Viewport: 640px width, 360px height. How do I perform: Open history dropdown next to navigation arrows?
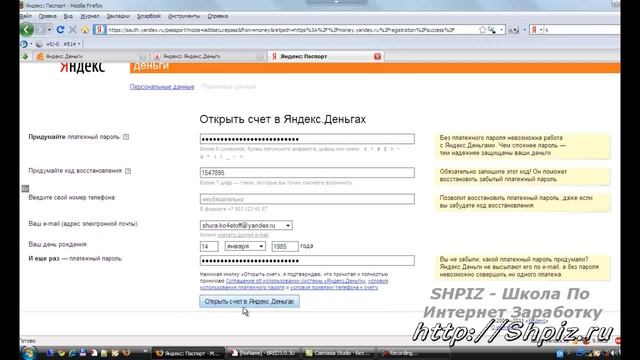tap(49, 30)
